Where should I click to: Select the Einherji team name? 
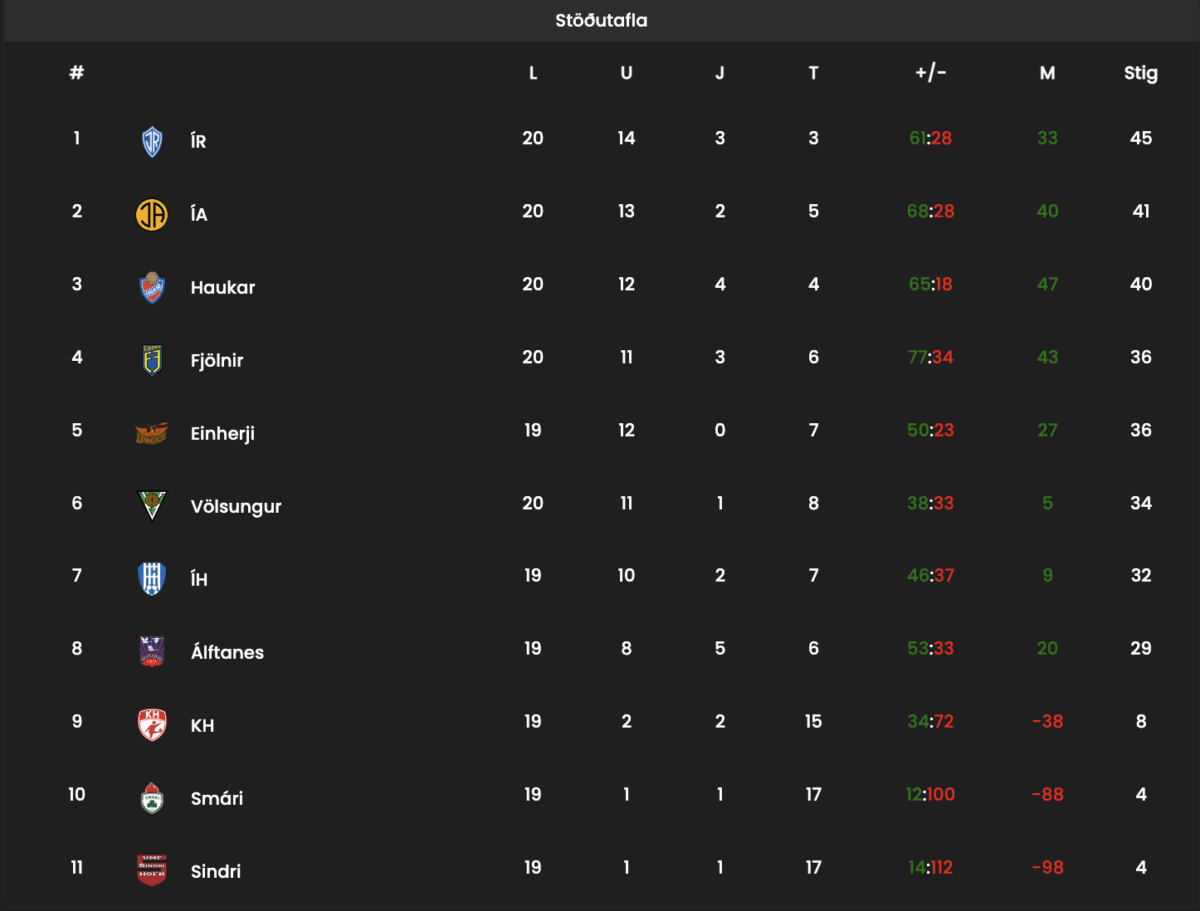pyautogui.click(x=223, y=434)
